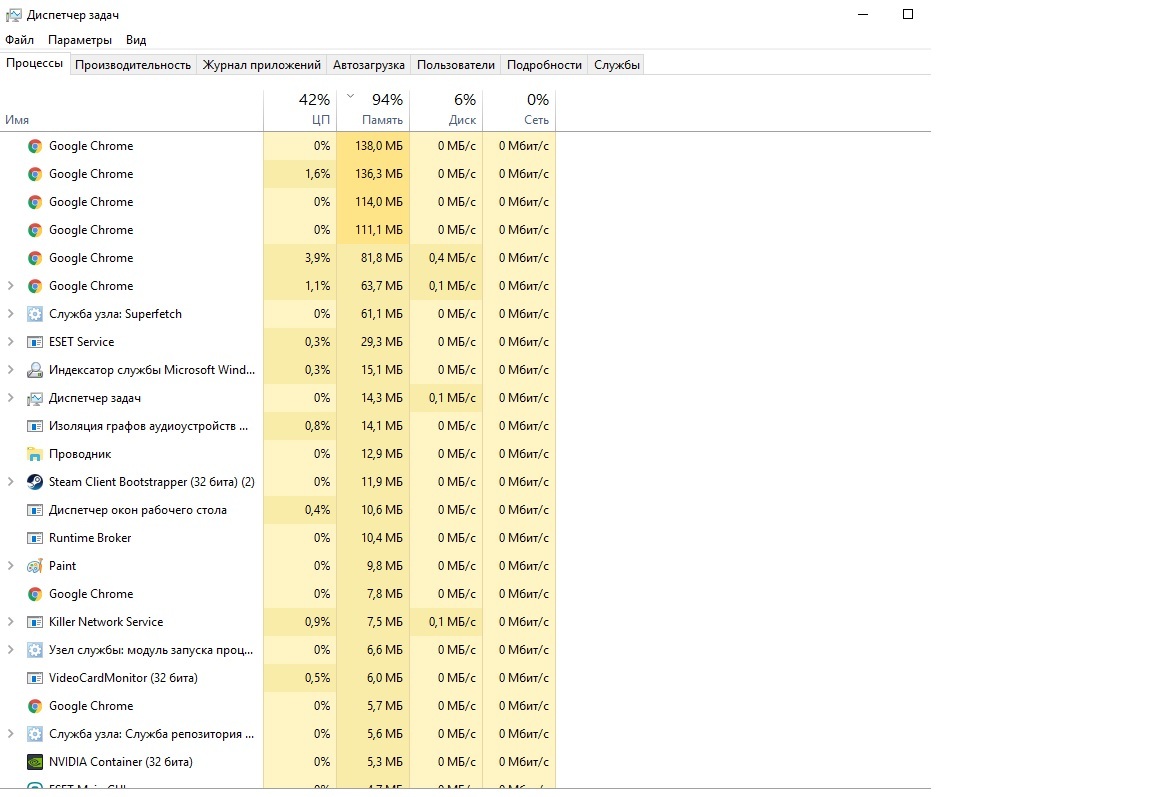The image size is (1152, 797).
Task: Expand the ESET Service entry
Action: pyautogui.click(x=10, y=342)
